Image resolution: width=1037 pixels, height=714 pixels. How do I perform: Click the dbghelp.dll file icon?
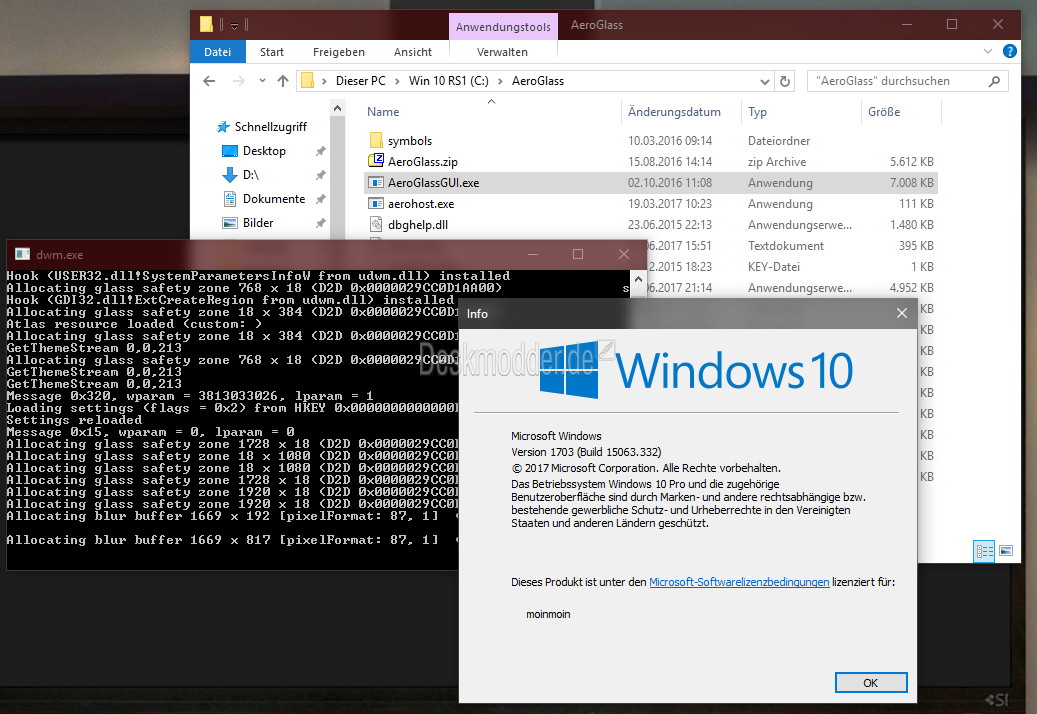tap(376, 225)
